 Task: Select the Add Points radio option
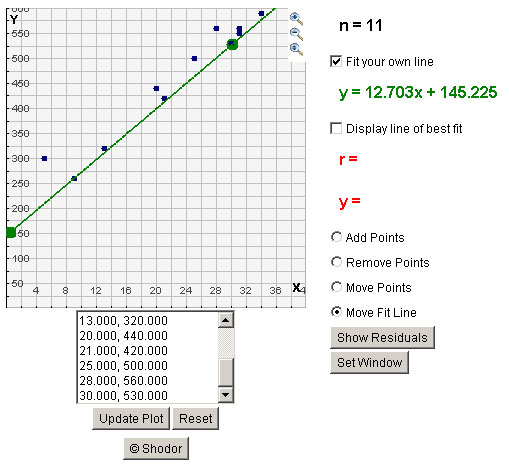[336, 237]
